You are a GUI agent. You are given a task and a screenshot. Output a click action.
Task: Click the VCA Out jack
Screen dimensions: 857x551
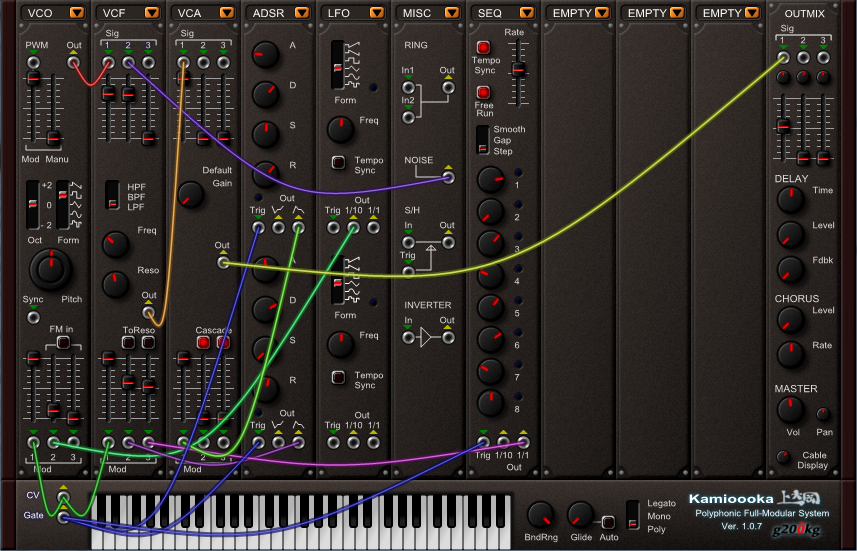click(x=222, y=262)
